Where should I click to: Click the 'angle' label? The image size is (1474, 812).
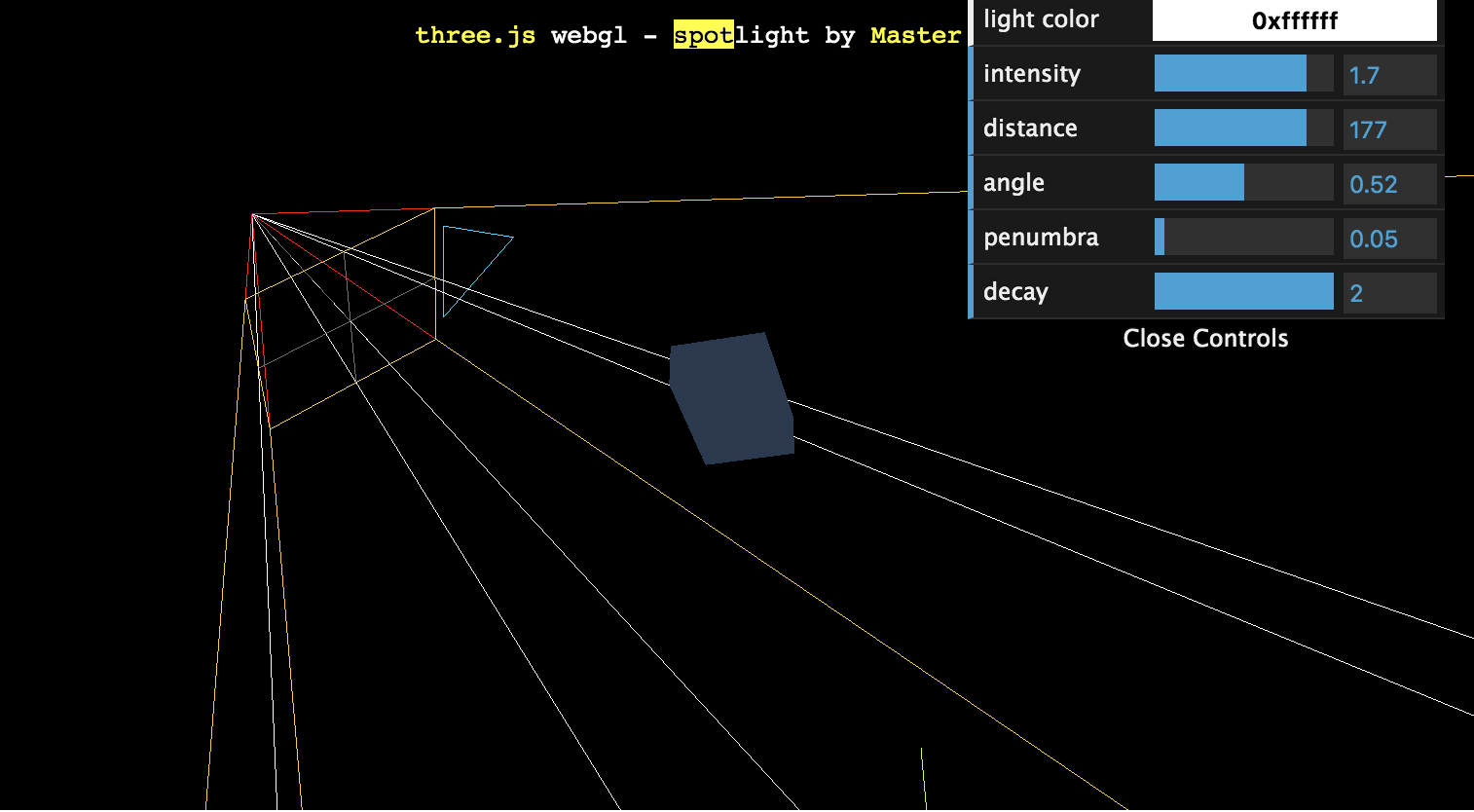tap(1013, 183)
